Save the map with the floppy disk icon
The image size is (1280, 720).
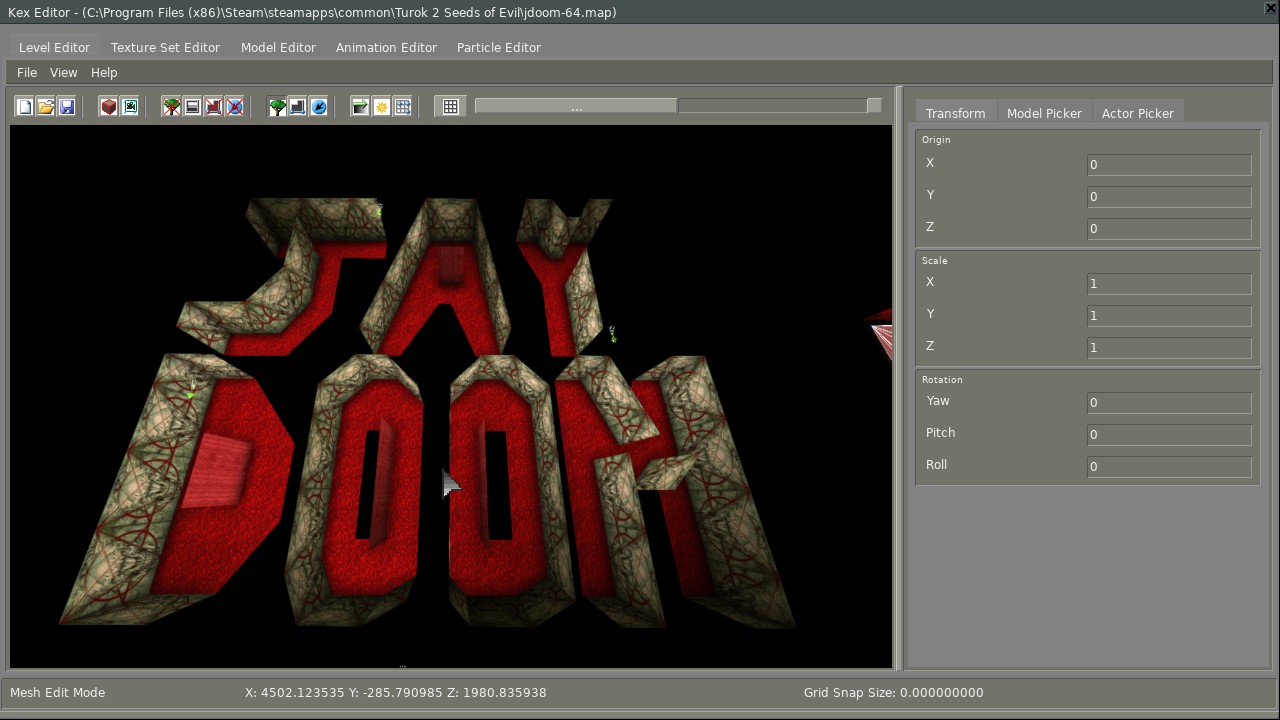[67, 107]
